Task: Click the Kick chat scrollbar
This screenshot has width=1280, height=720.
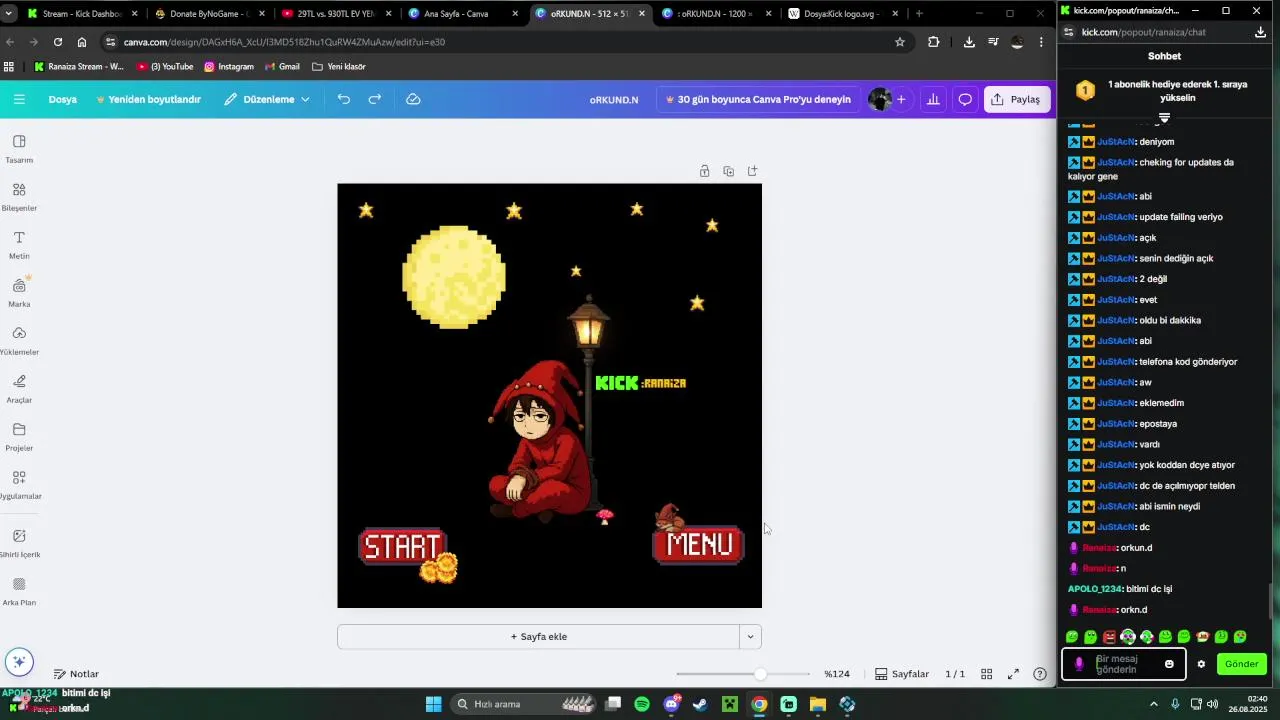Action: [1272, 600]
